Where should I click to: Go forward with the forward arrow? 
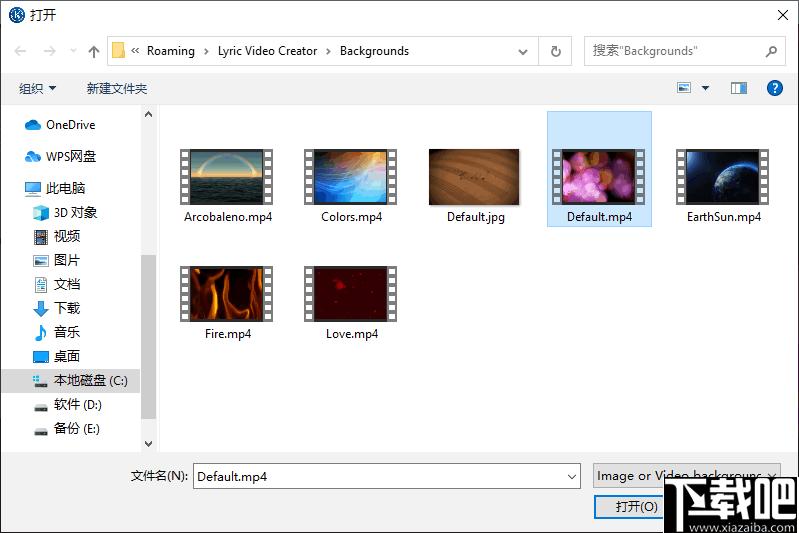[49, 51]
